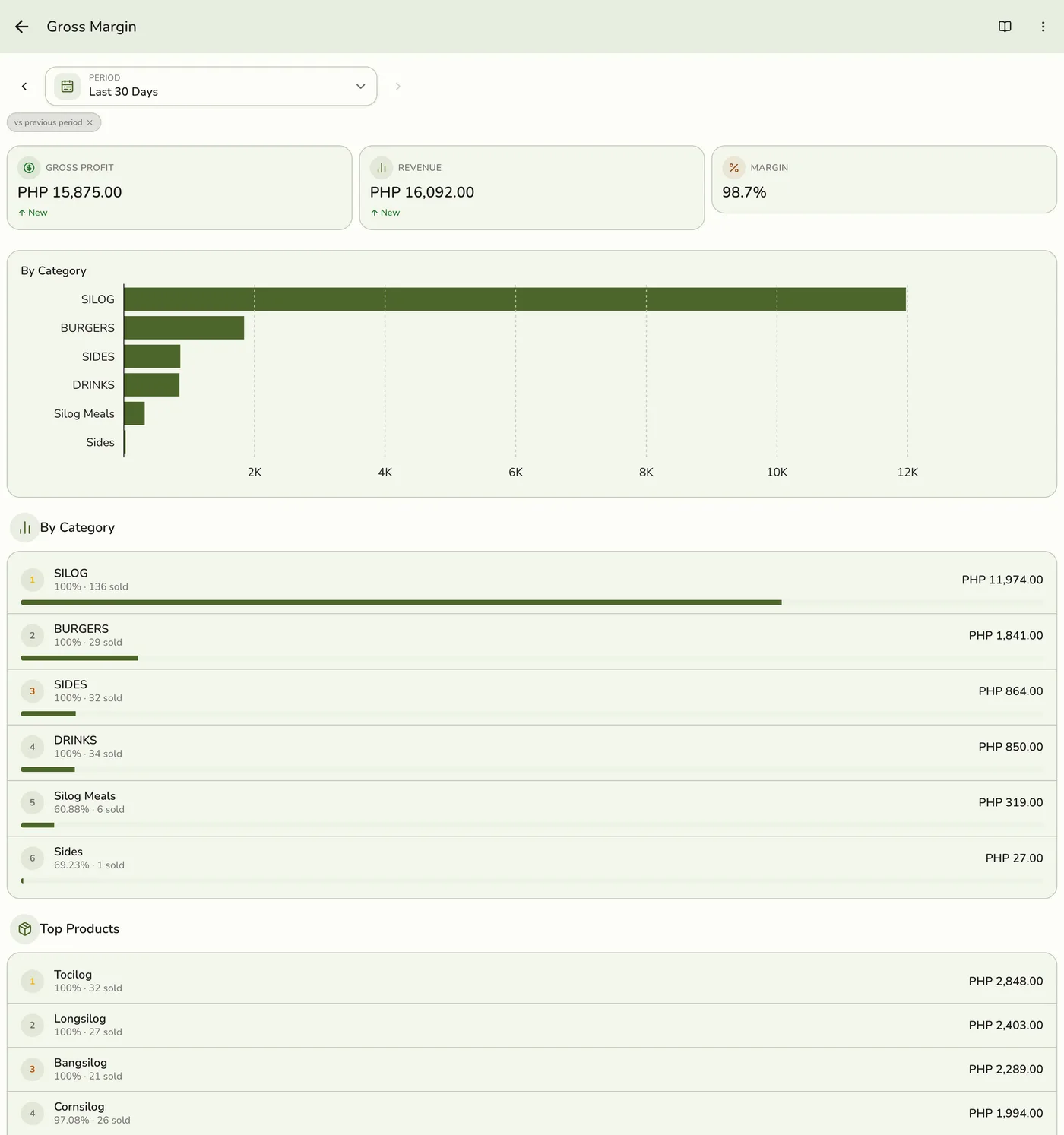The width and height of the screenshot is (1064, 1135).
Task: Open the Silog Meals row, 6 sold
Action: pos(532,809)
